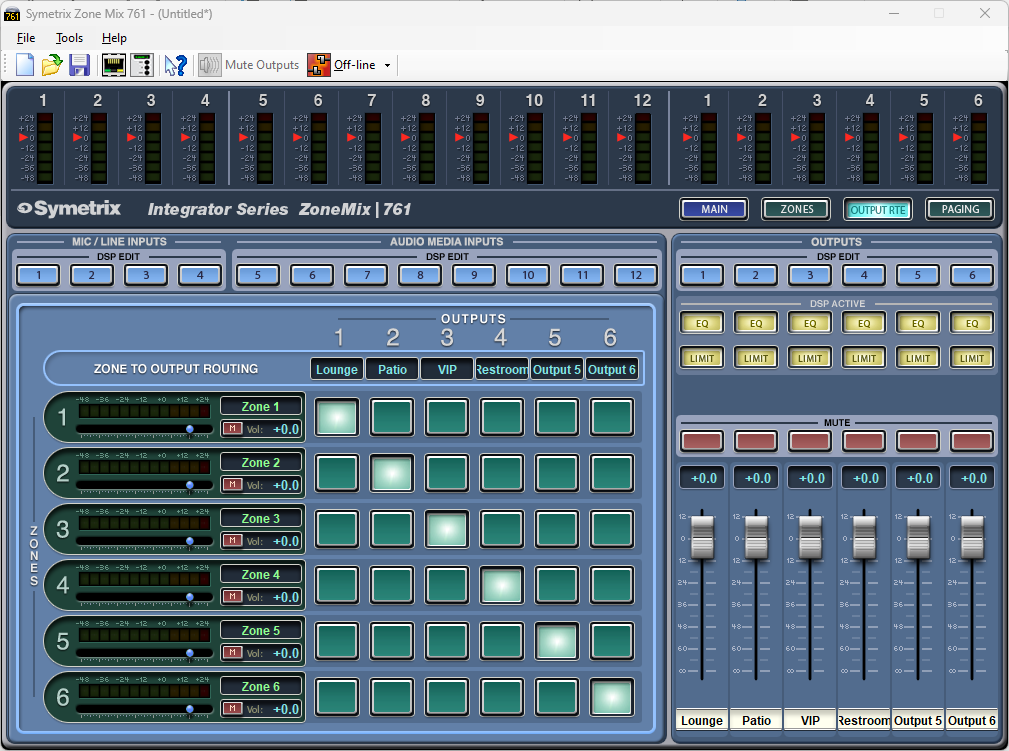Open the Help menu
1009x751 pixels.
[114, 37]
